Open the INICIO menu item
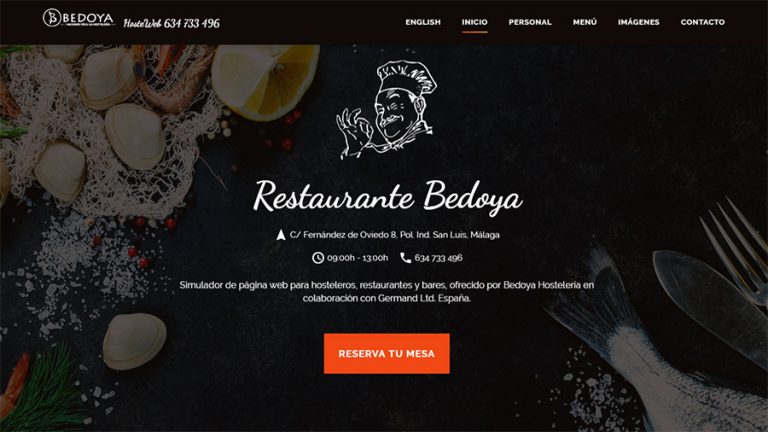768x432 pixels. [475, 22]
